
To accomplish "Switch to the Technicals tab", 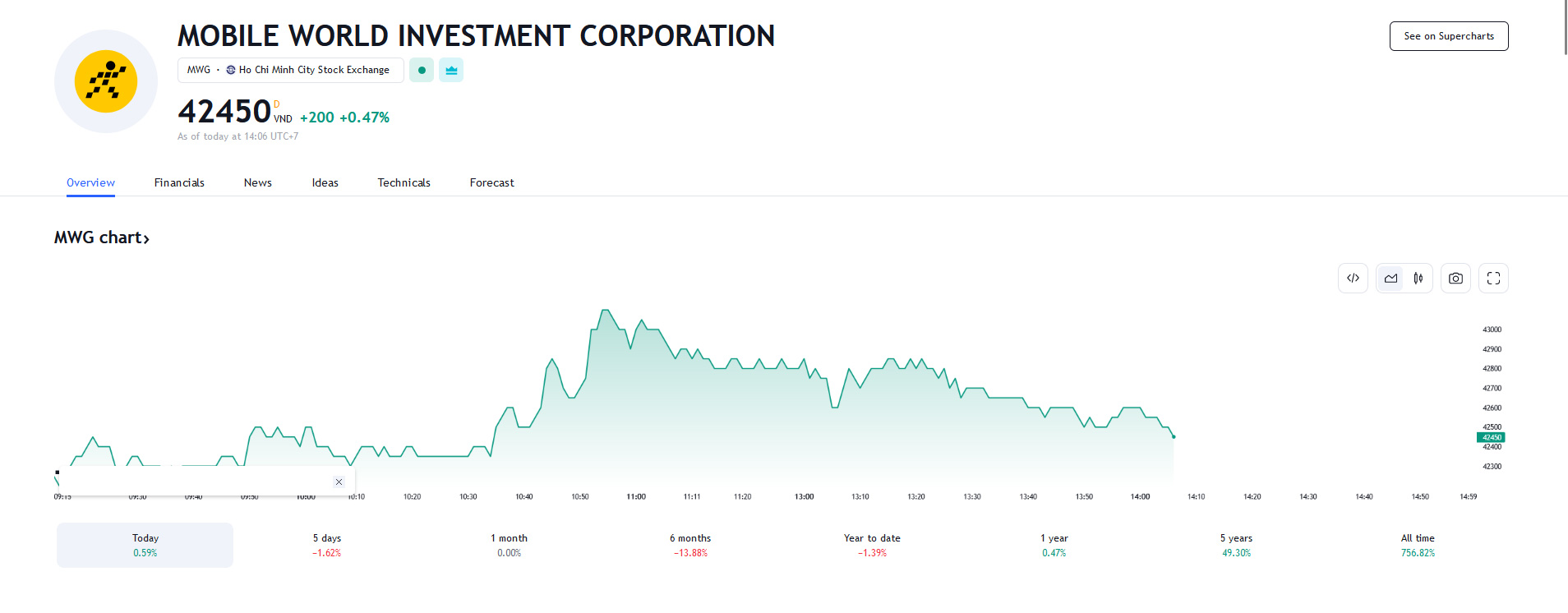I will point(404,183).
